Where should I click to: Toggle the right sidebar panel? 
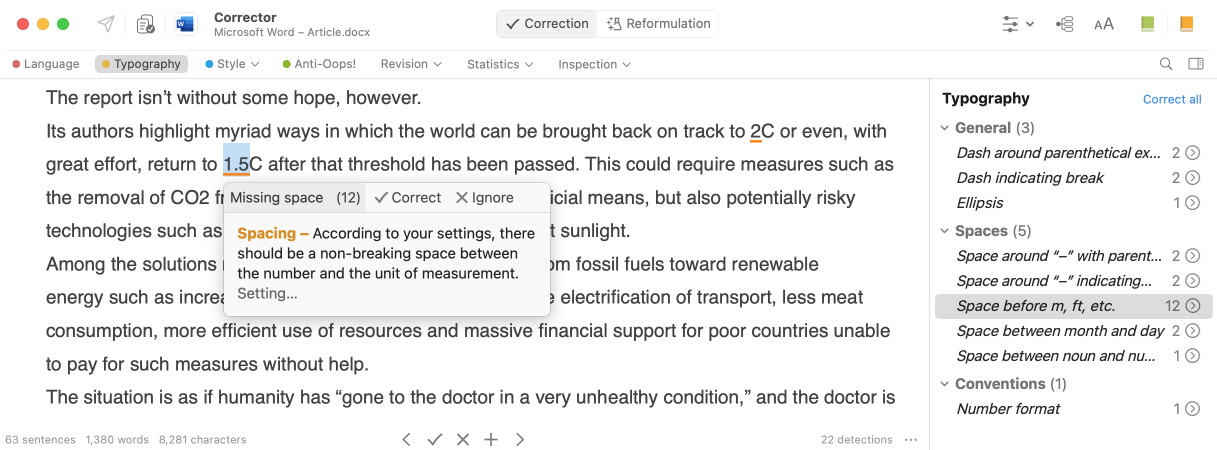[x=1195, y=64]
